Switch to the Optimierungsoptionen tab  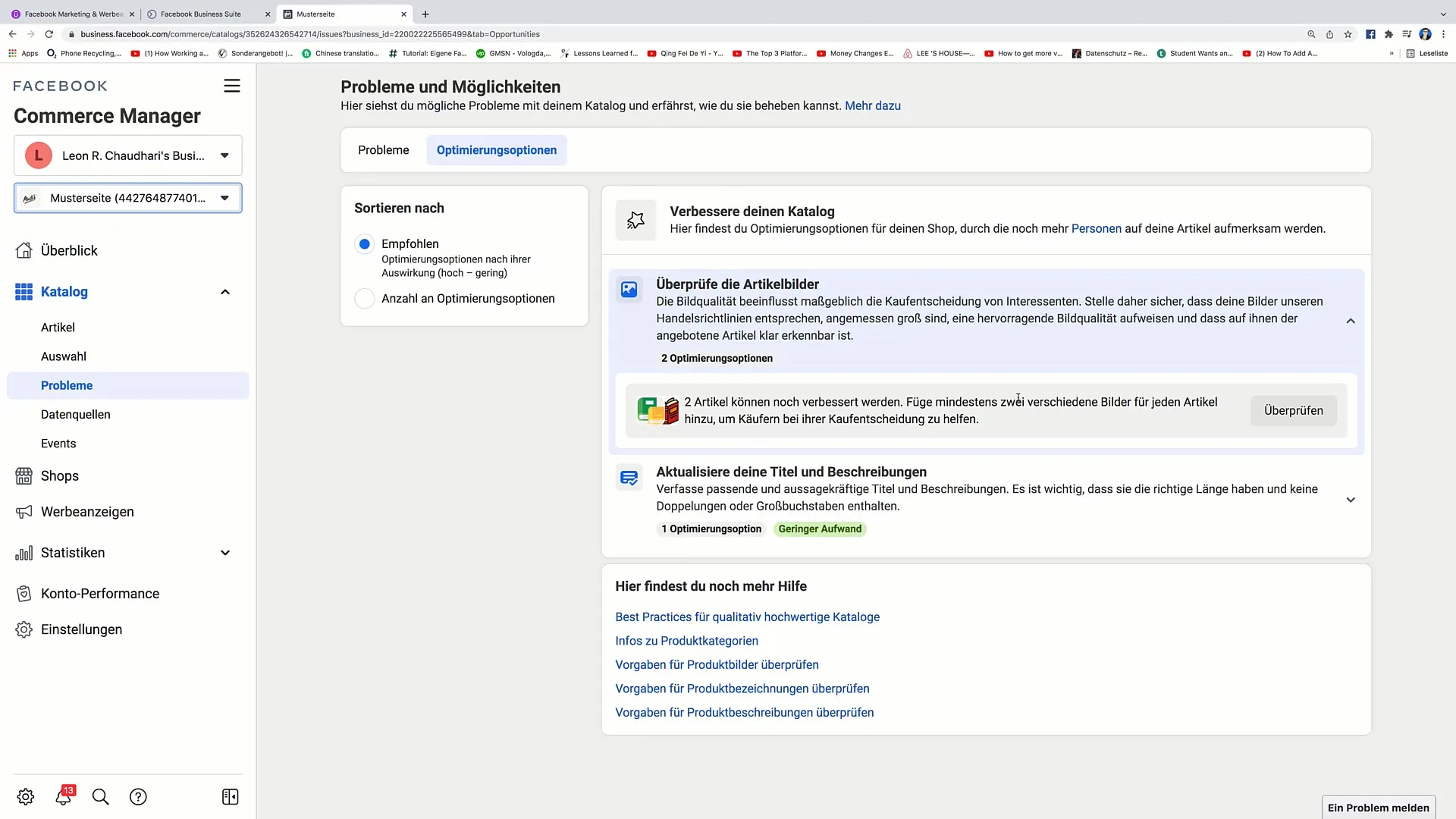click(x=496, y=150)
